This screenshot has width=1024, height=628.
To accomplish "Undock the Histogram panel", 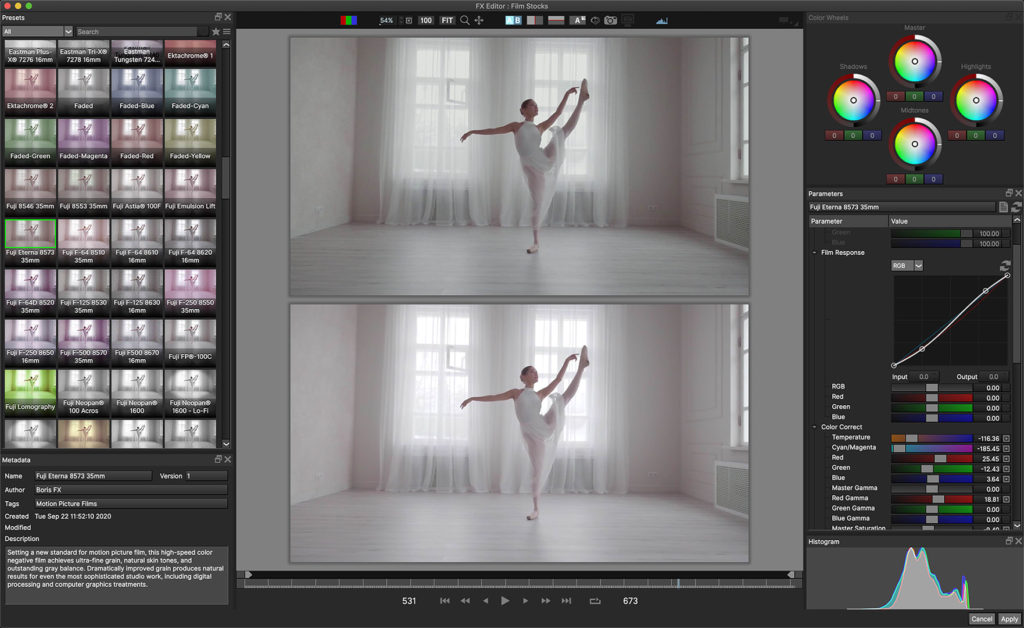I will point(1008,541).
